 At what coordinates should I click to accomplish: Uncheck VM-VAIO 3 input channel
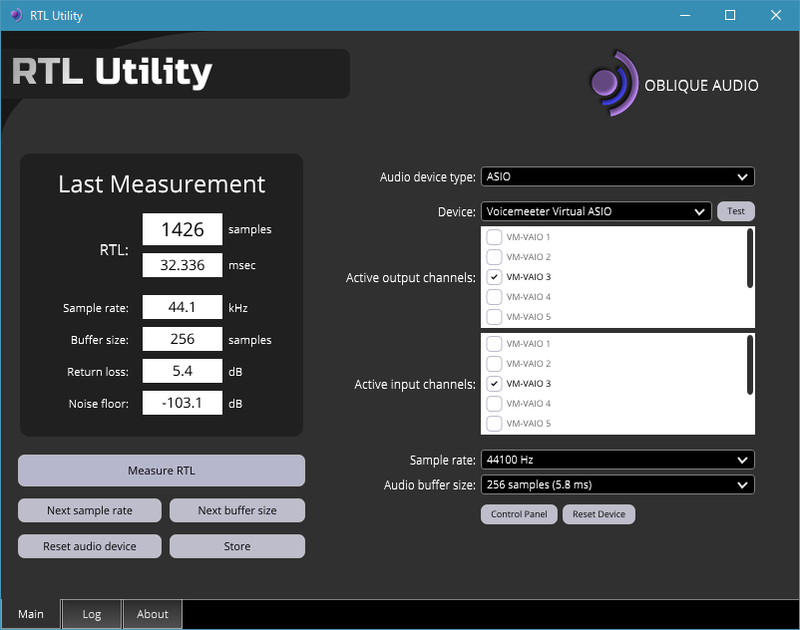[494, 384]
